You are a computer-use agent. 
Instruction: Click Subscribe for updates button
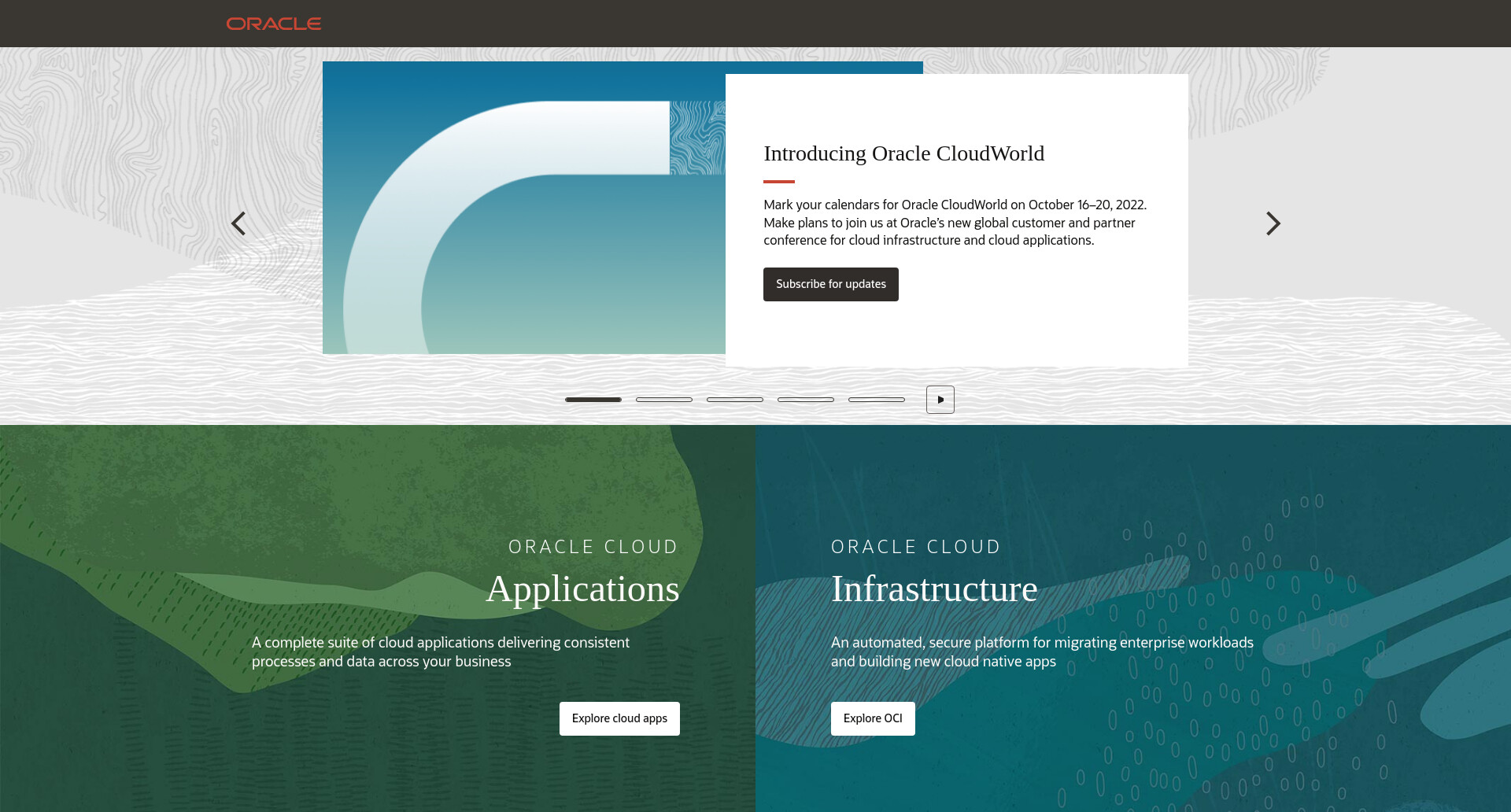click(831, 284)
